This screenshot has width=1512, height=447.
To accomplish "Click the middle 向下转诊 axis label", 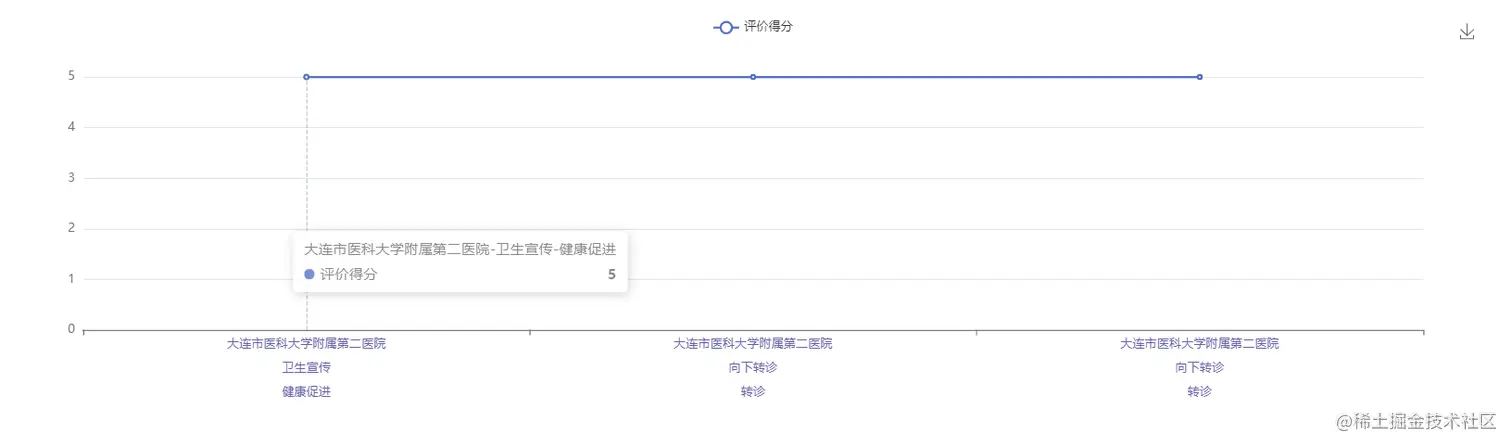I will tap(753, 368).
